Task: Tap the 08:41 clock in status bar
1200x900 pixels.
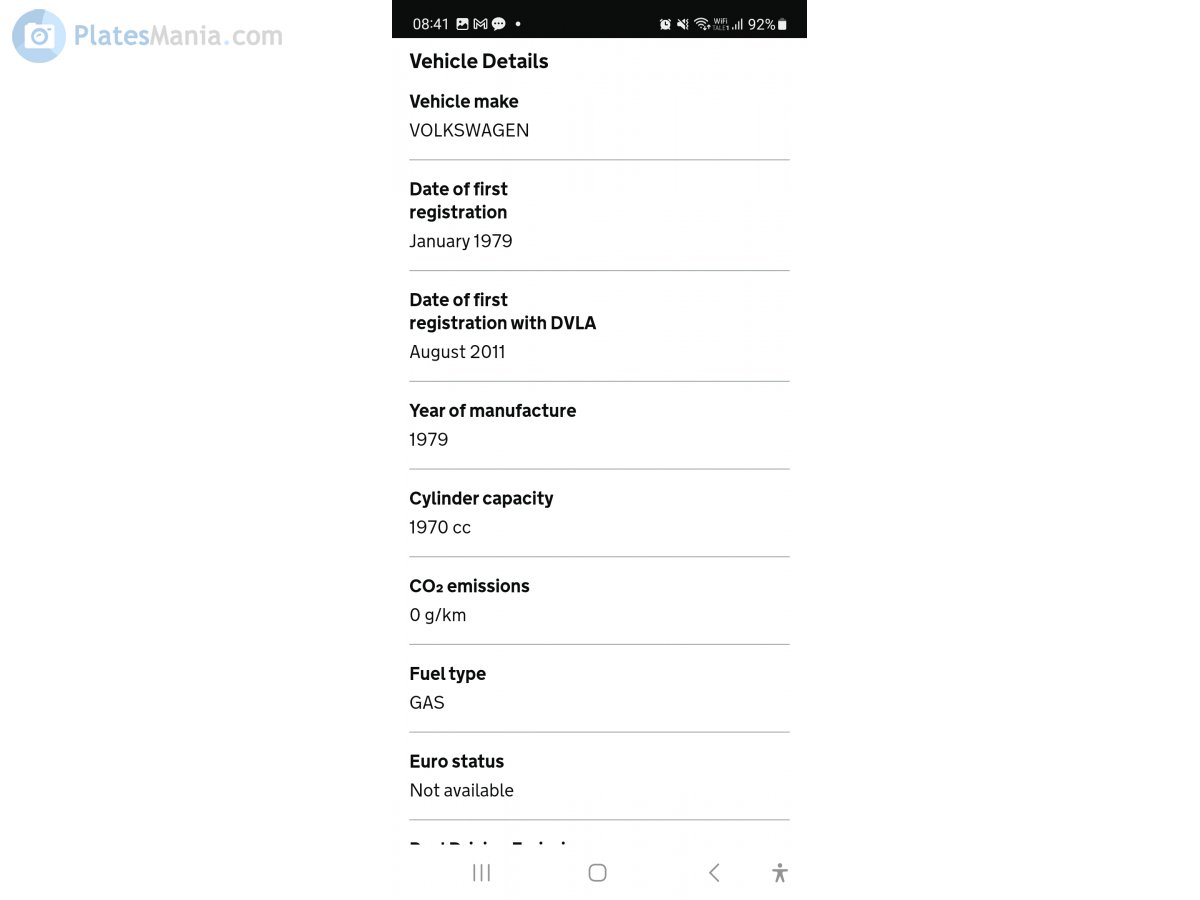Action: [431, 24]
